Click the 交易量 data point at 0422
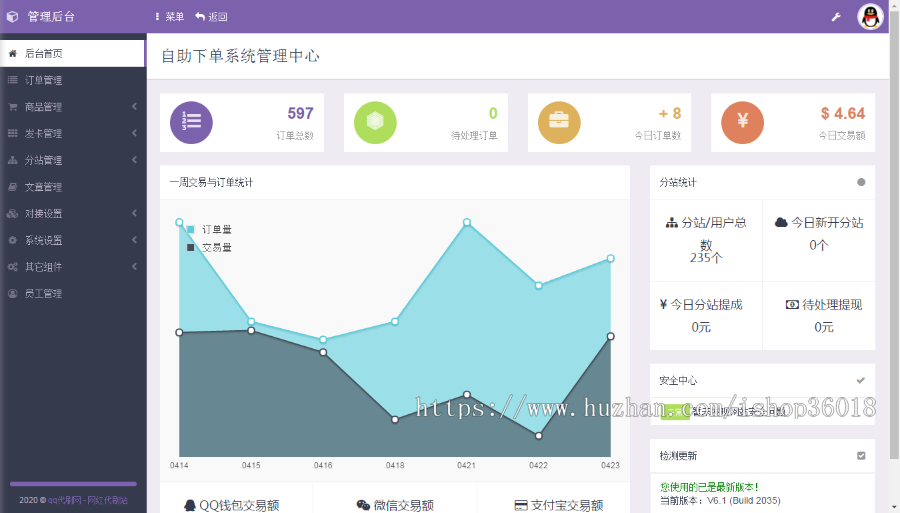The image size is (900, 513). tap(538, 436)
